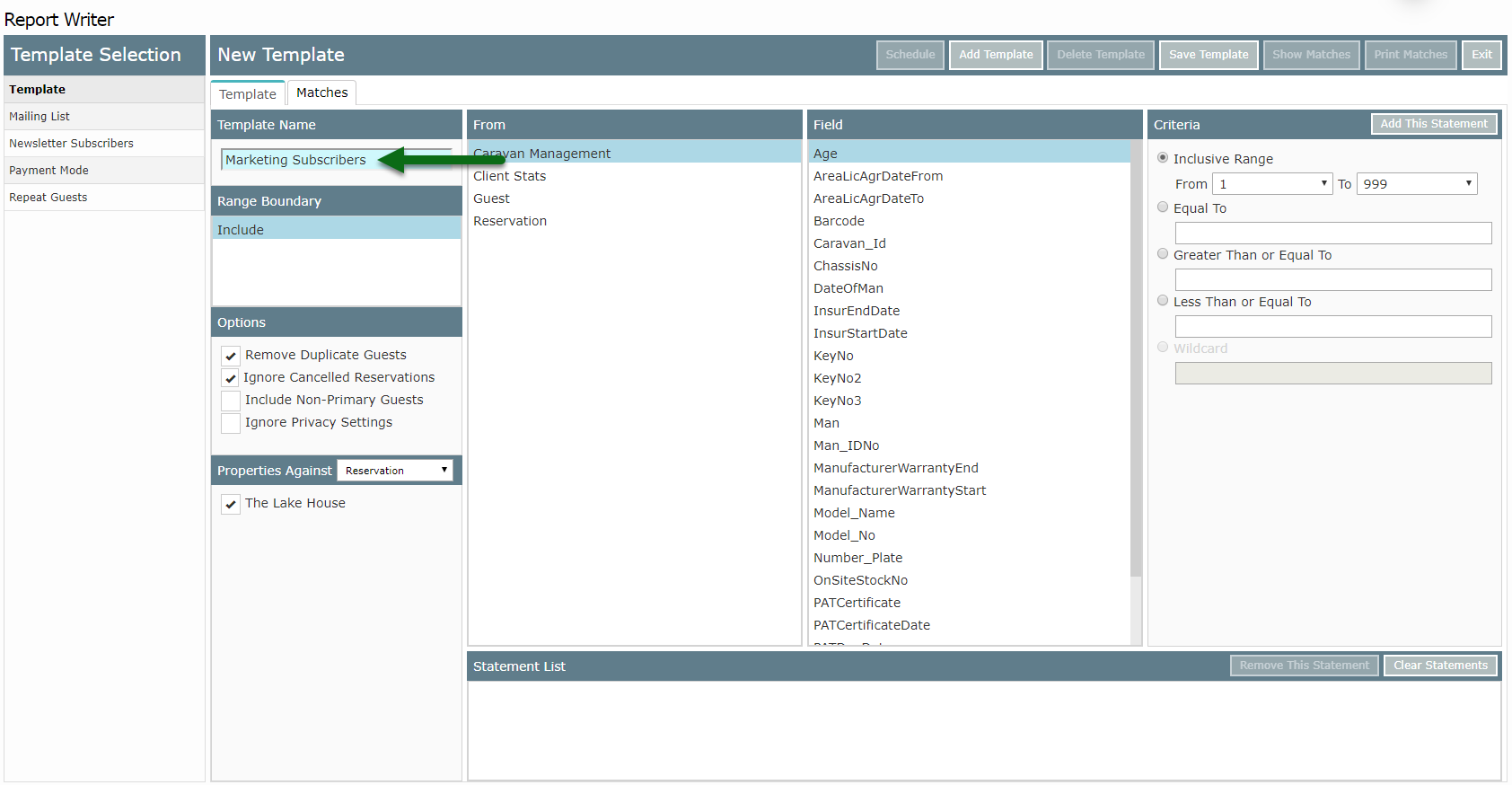Click Show Matches button
The width and height of the screenshot is (1512, 785).
[1311, 55]
